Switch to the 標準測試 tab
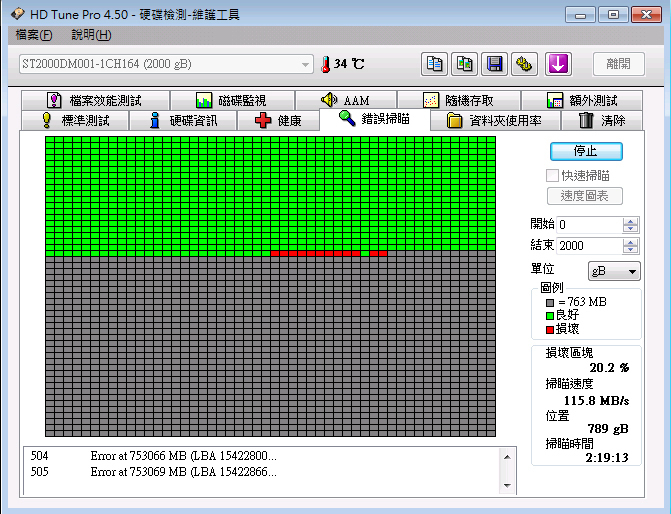The width and height of the screenshot is (671, 514). (75, 120)
